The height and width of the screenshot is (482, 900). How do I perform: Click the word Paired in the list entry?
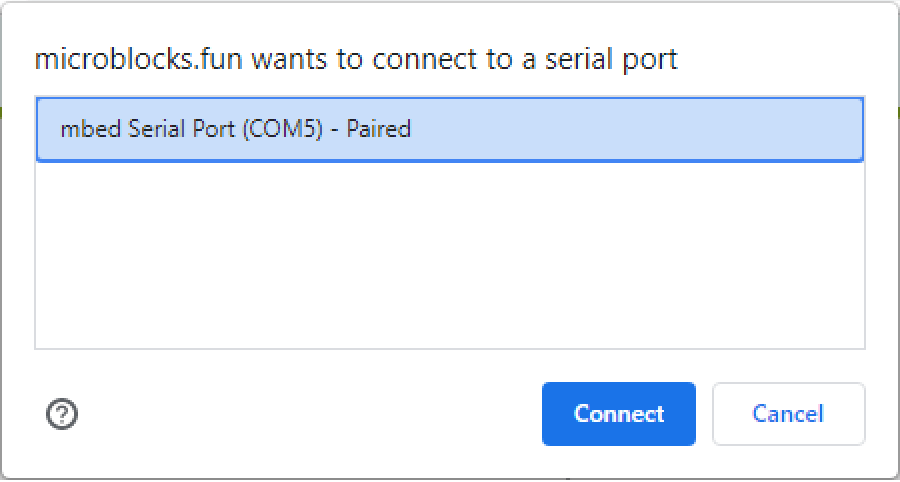point(379,129)
